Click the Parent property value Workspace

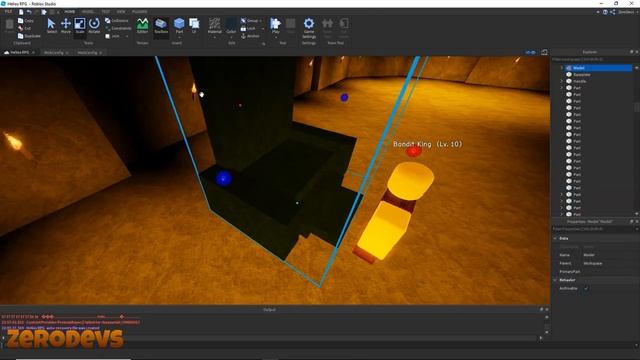tap(593, 263)
